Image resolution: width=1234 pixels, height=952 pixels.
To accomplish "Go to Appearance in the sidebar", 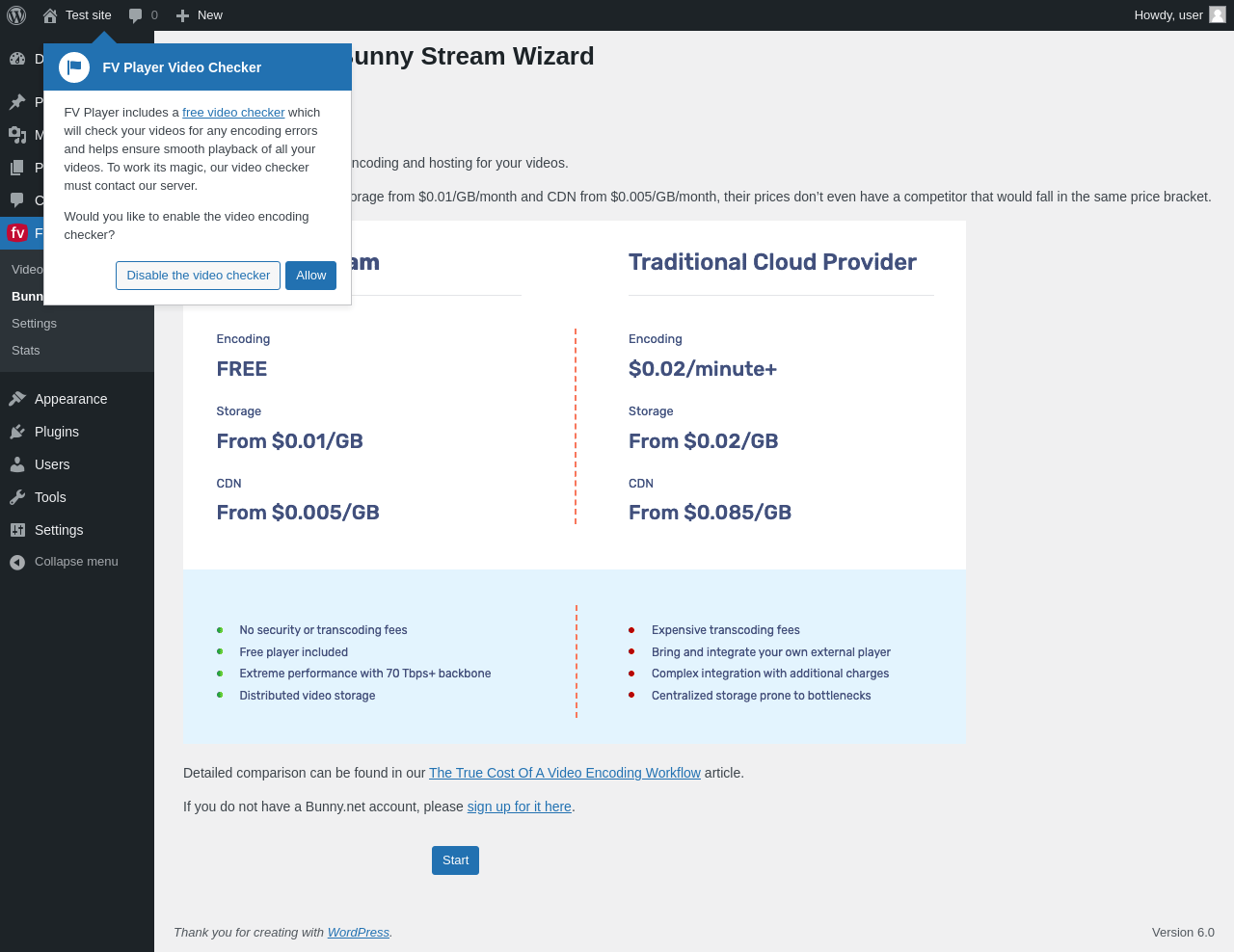I will (x=77, y=399).
